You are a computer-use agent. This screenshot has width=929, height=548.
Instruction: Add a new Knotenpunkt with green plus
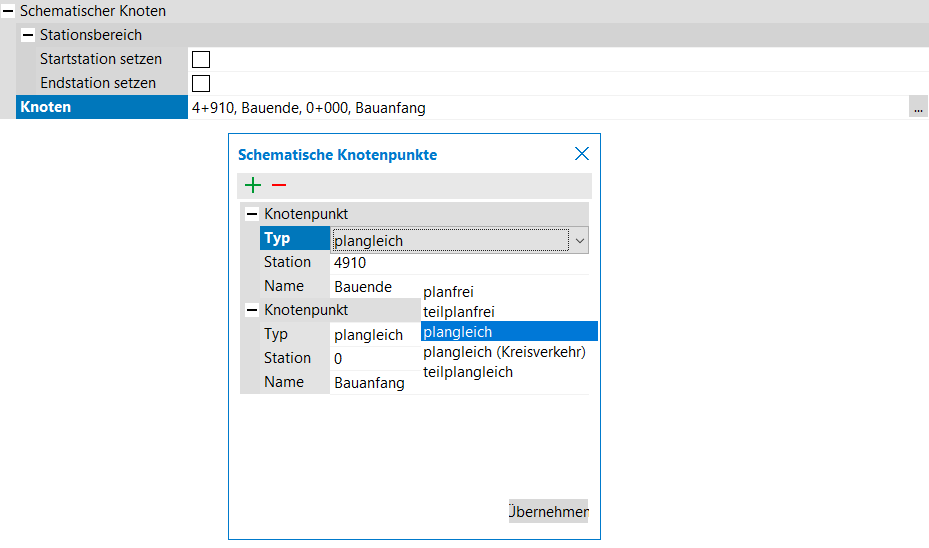[x=253, y=185]
